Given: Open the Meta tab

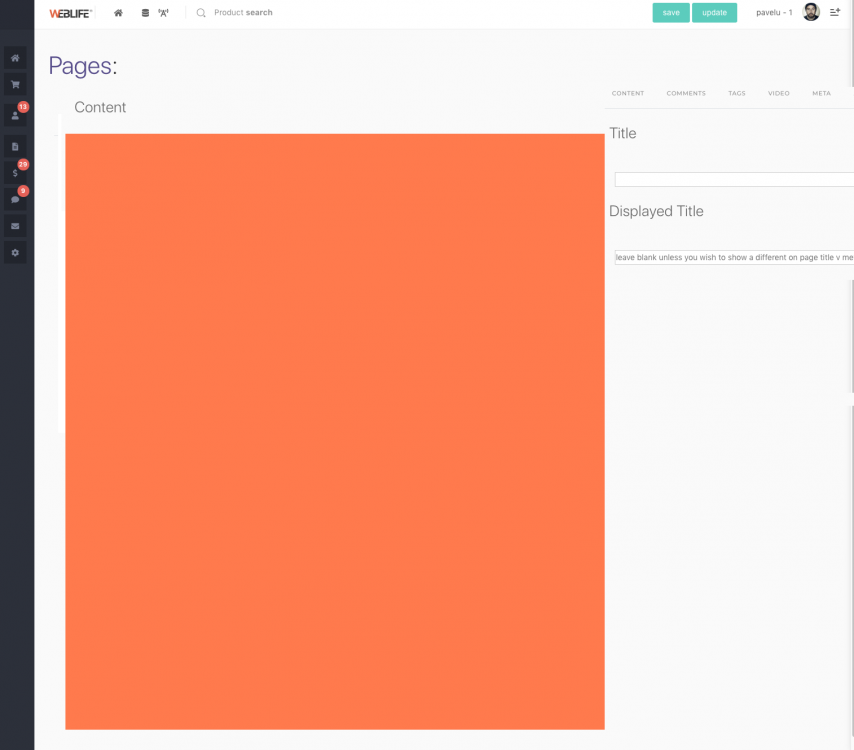Looking at the screenshot, I should [x=821, y=93].
